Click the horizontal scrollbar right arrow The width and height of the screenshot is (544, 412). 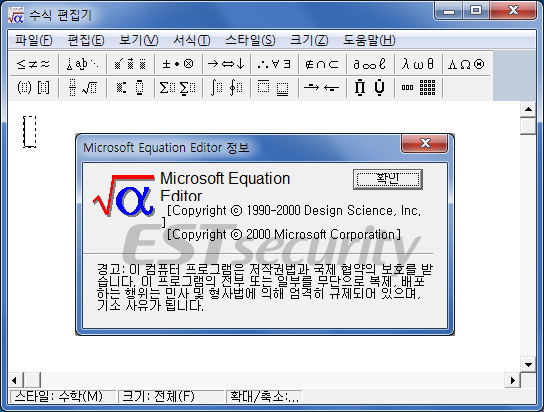pos(513,380)
